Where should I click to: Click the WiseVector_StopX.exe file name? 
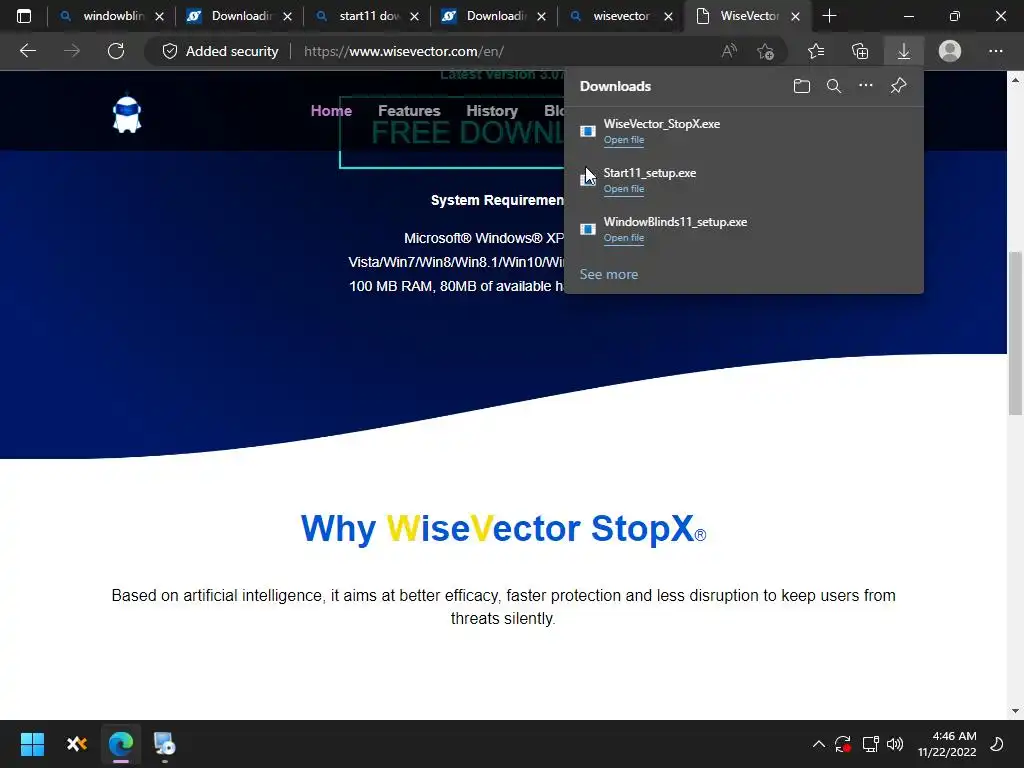662,123
